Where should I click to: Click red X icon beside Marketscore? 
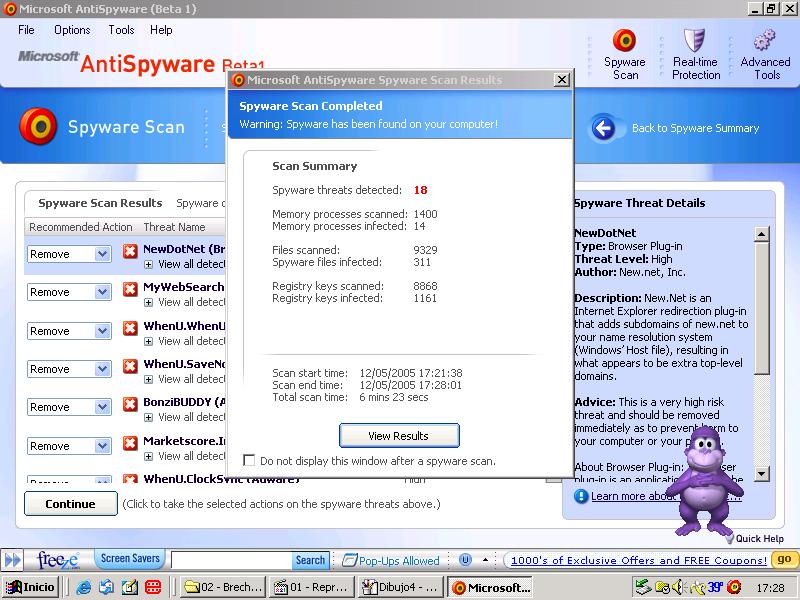[130, 443]
